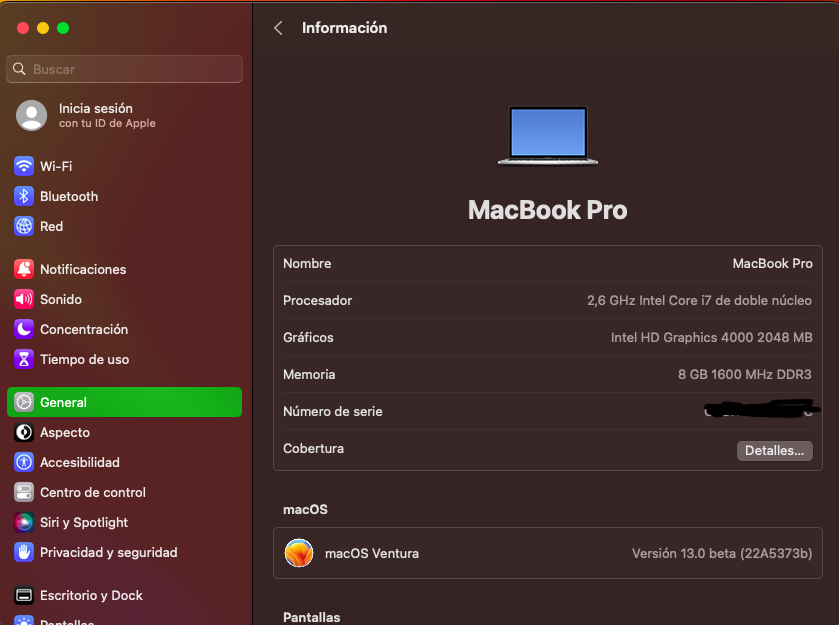Viewport: 839px width, 625px height.
Task: Open Accesibilidad settings pane
Action: point(124,462)
